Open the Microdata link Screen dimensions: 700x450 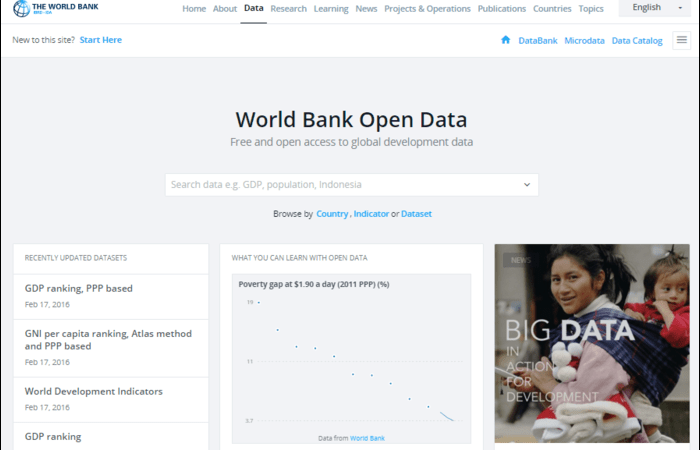[x=584, y=41]
